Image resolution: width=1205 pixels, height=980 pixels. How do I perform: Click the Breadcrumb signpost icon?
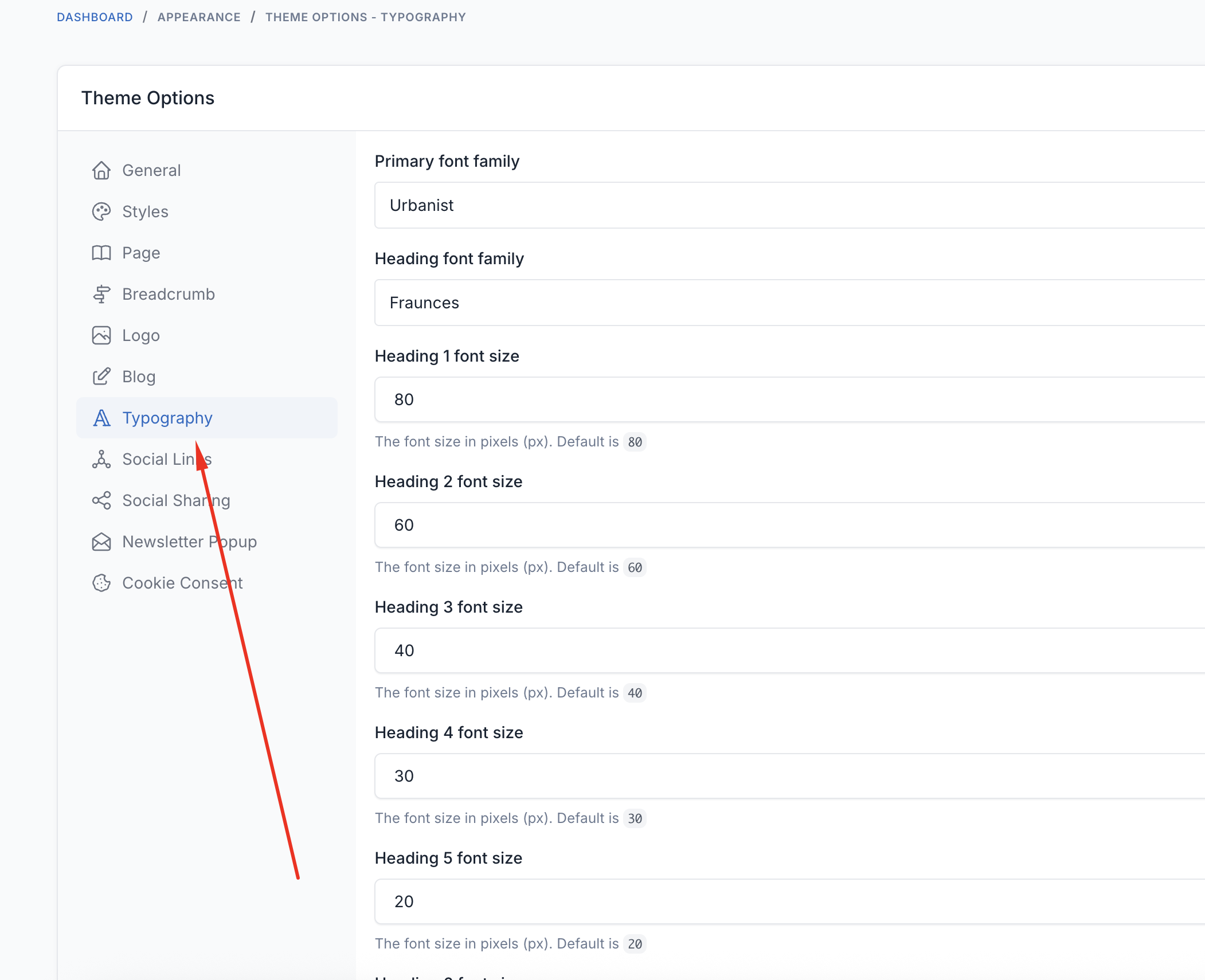101,294
